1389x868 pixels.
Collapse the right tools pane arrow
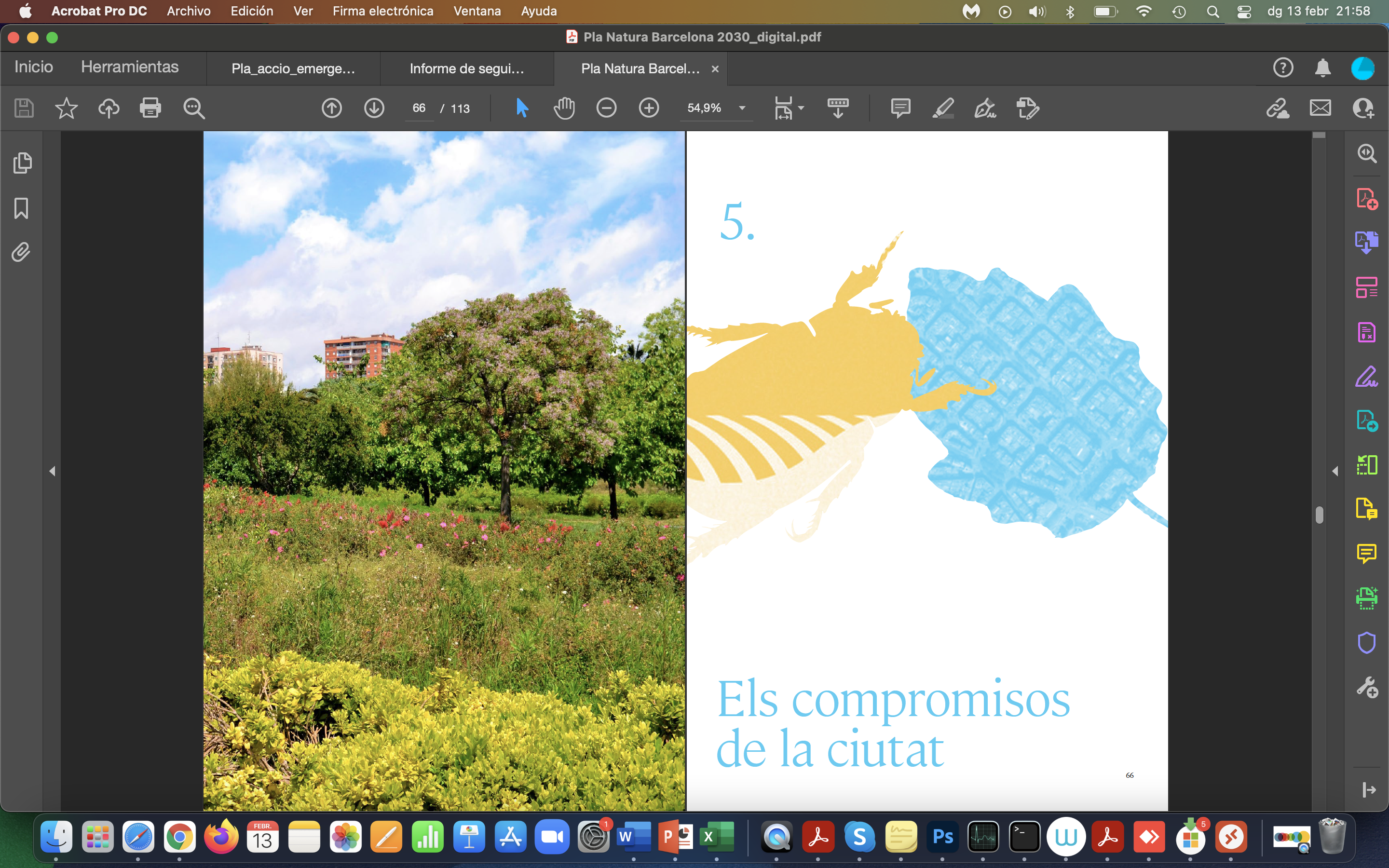tap(1335, 471)
